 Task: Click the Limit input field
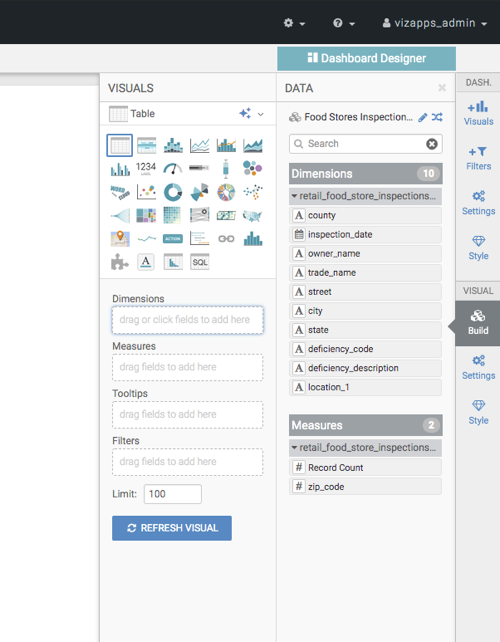[173, 494]
